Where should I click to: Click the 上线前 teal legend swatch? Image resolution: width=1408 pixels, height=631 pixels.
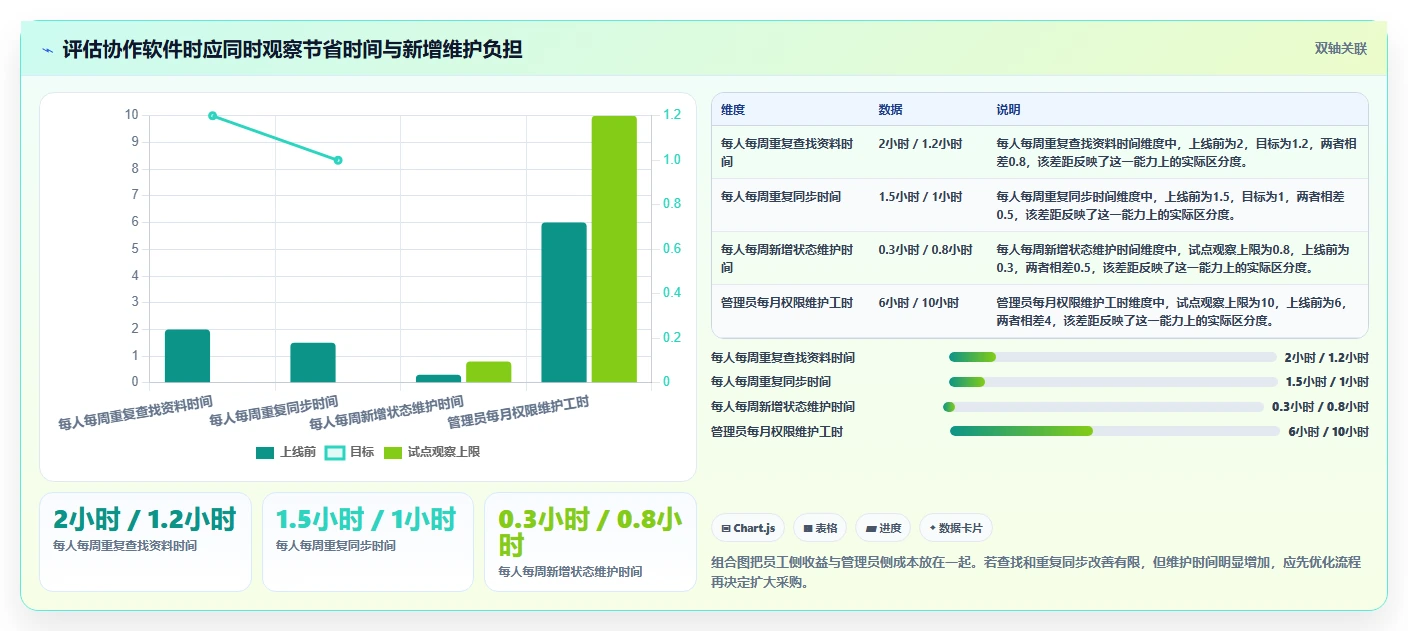[x=265, y=452]
